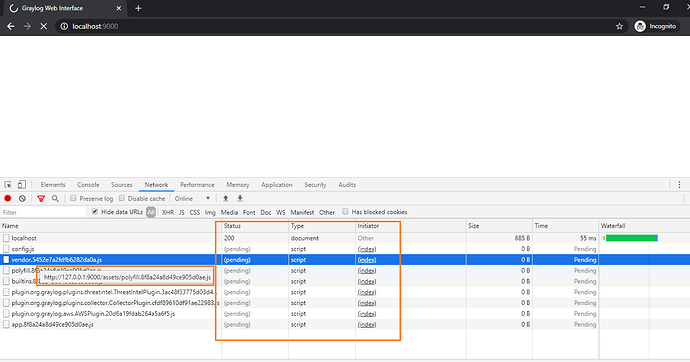This screenshot has height=362, width=690.
Task: Open network search with the magnifier icon
Action: [55, 199]
